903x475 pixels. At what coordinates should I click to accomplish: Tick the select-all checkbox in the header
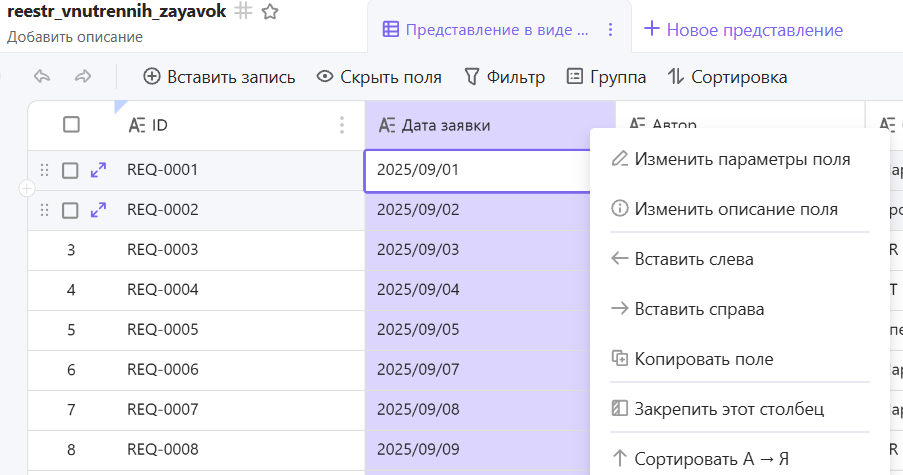pyautogui.click(x=71, y=124)
